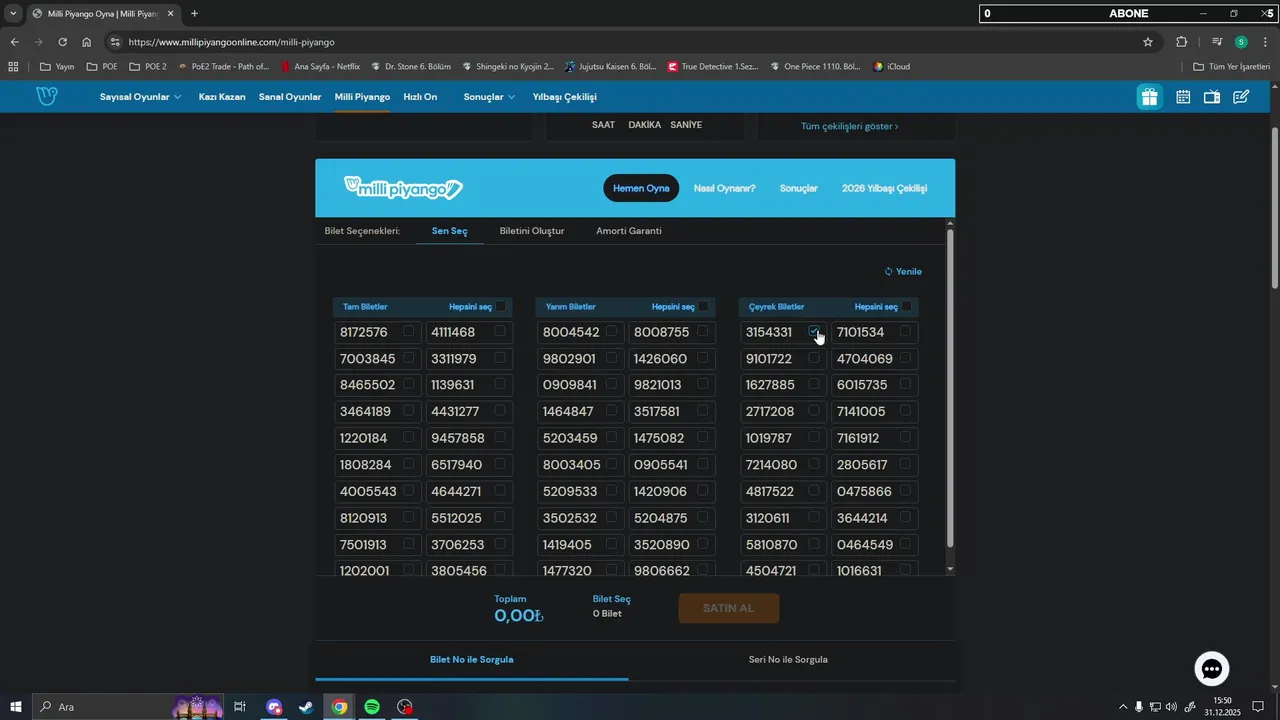Switch to Amorti Garanti tab
Screen dimensions: 1280x720
(x=629, y=231)
